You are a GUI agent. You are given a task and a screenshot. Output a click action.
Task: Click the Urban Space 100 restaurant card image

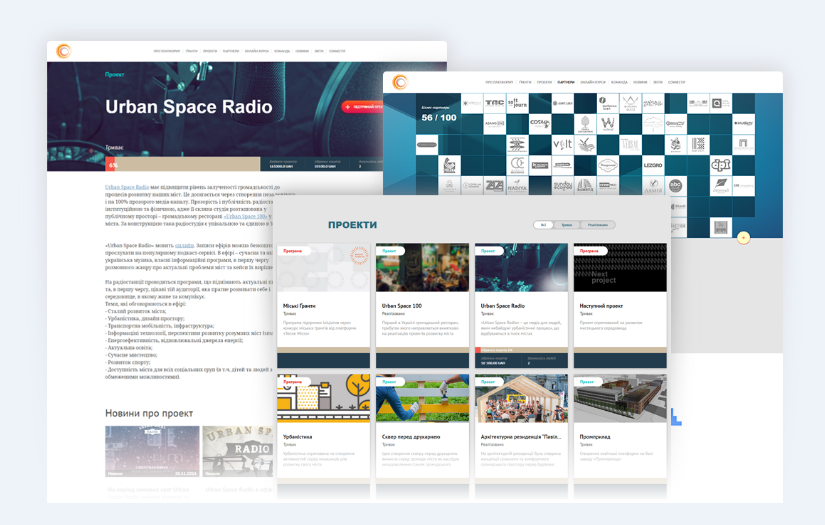(422, 267)
